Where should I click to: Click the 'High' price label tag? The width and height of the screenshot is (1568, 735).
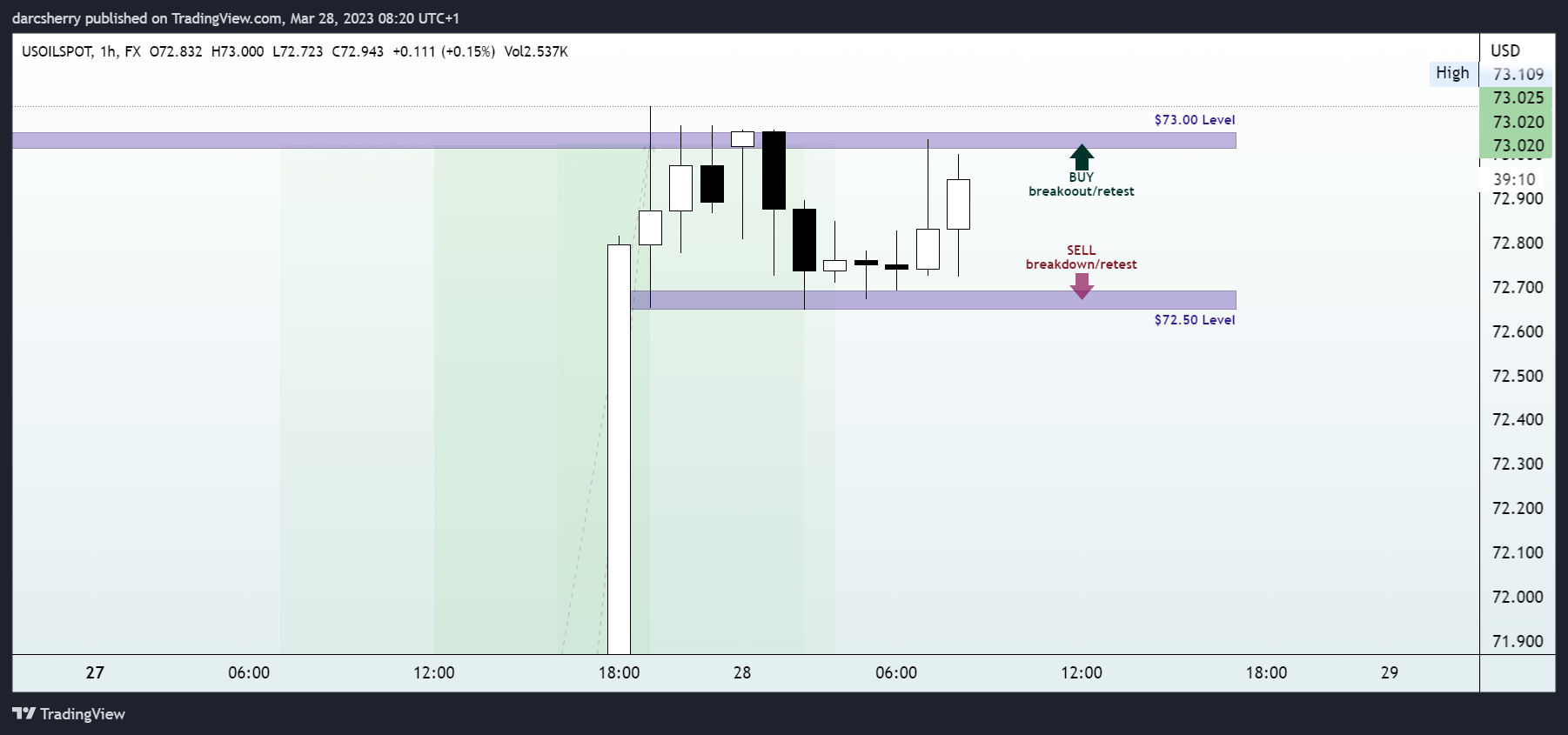pos(1452,73)
